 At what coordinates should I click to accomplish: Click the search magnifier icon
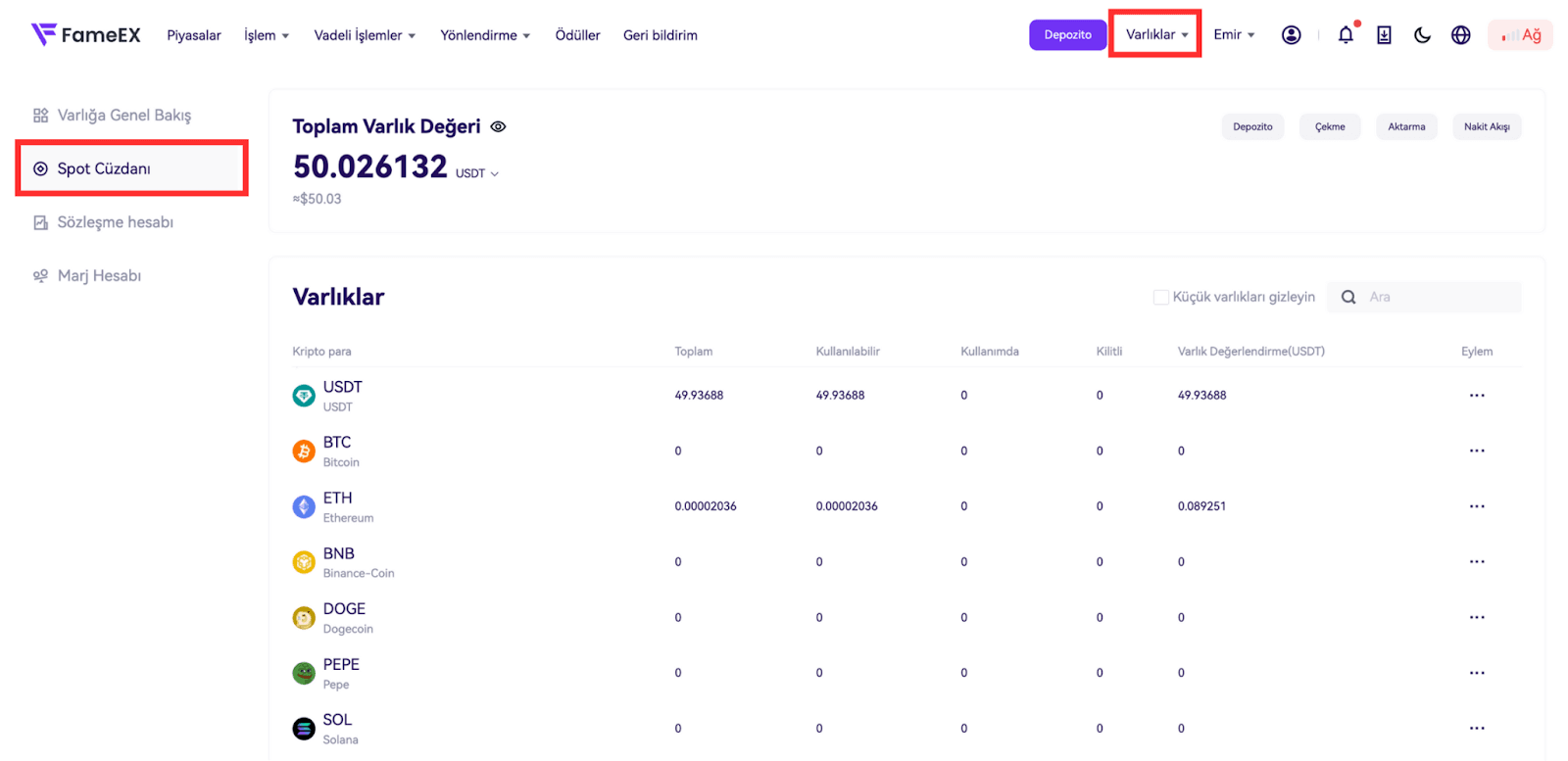(1348, 297)
